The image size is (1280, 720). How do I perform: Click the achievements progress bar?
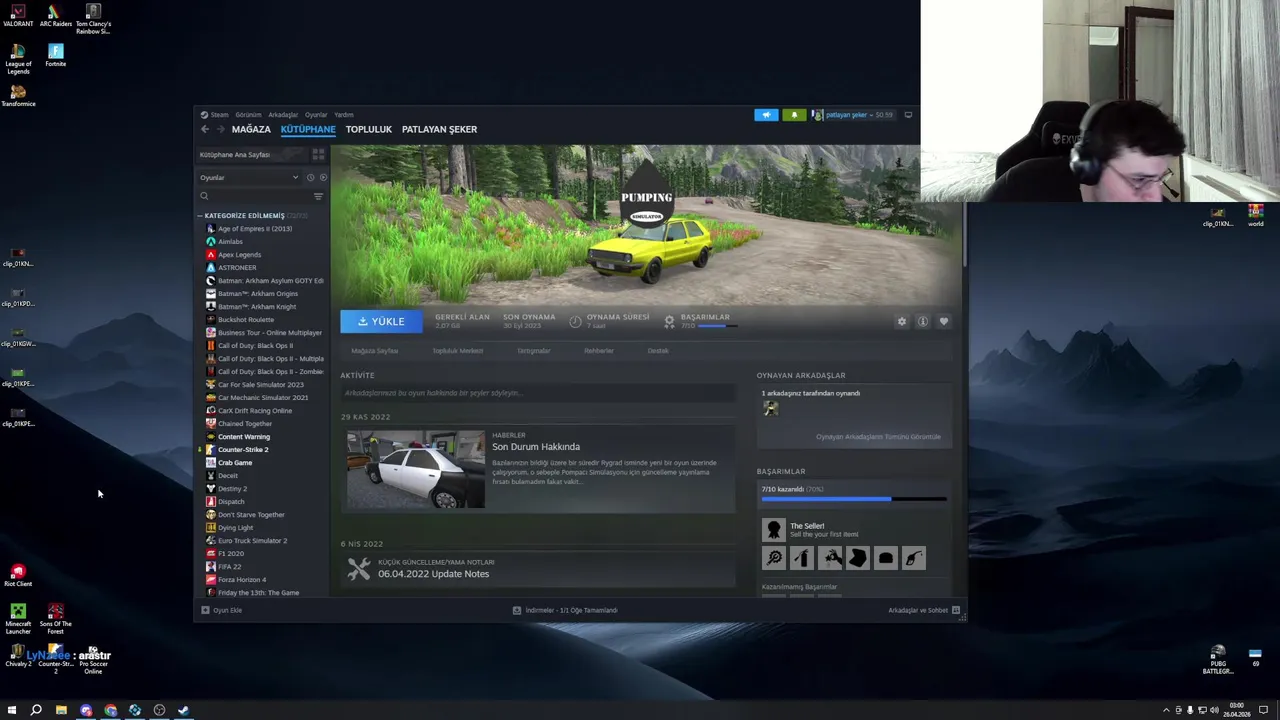coord(854,498)
